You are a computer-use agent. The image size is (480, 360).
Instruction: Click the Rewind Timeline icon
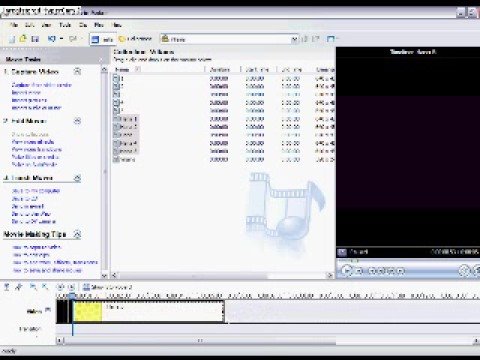click(x=60, y=287)
